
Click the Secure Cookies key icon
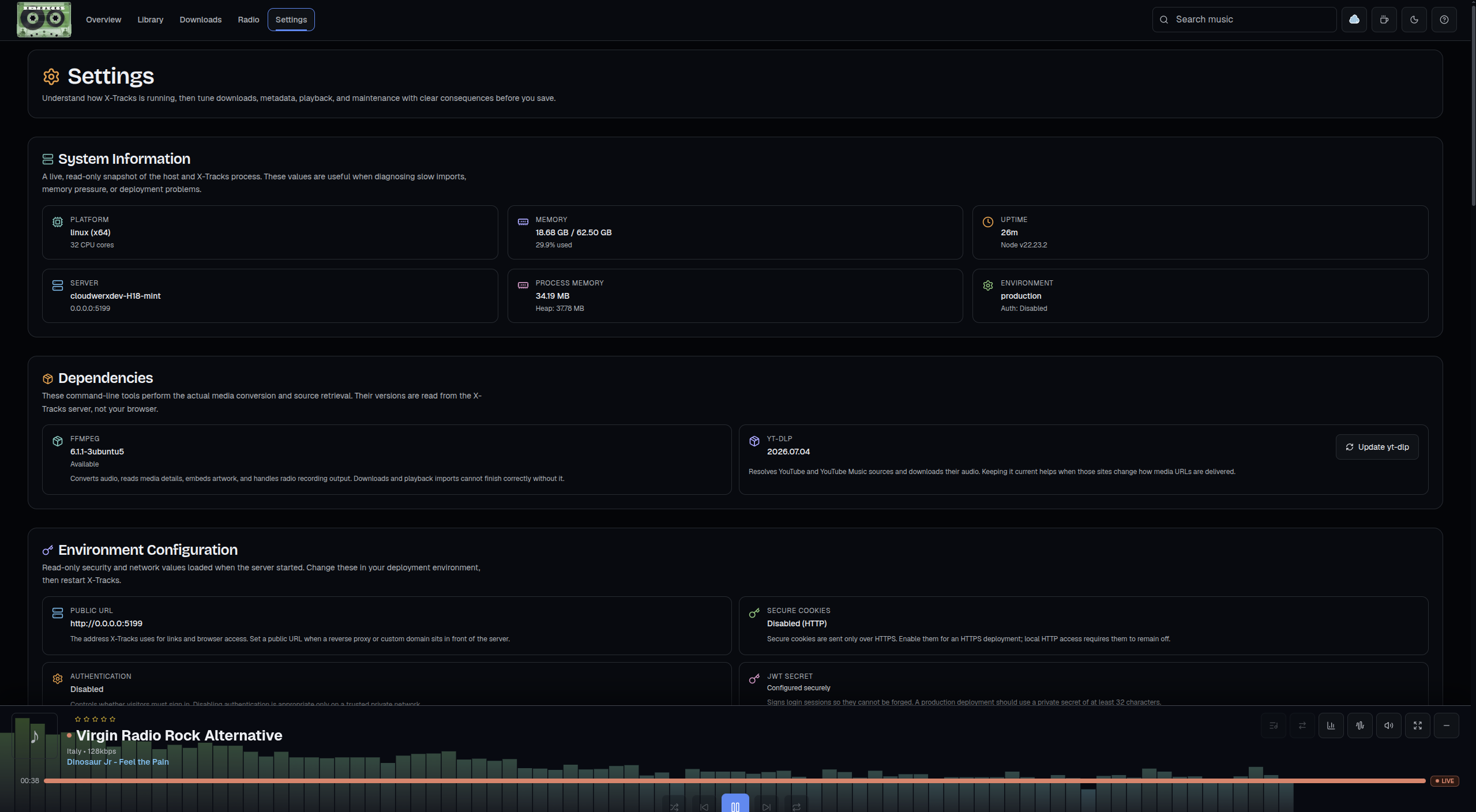coord(754,613)
